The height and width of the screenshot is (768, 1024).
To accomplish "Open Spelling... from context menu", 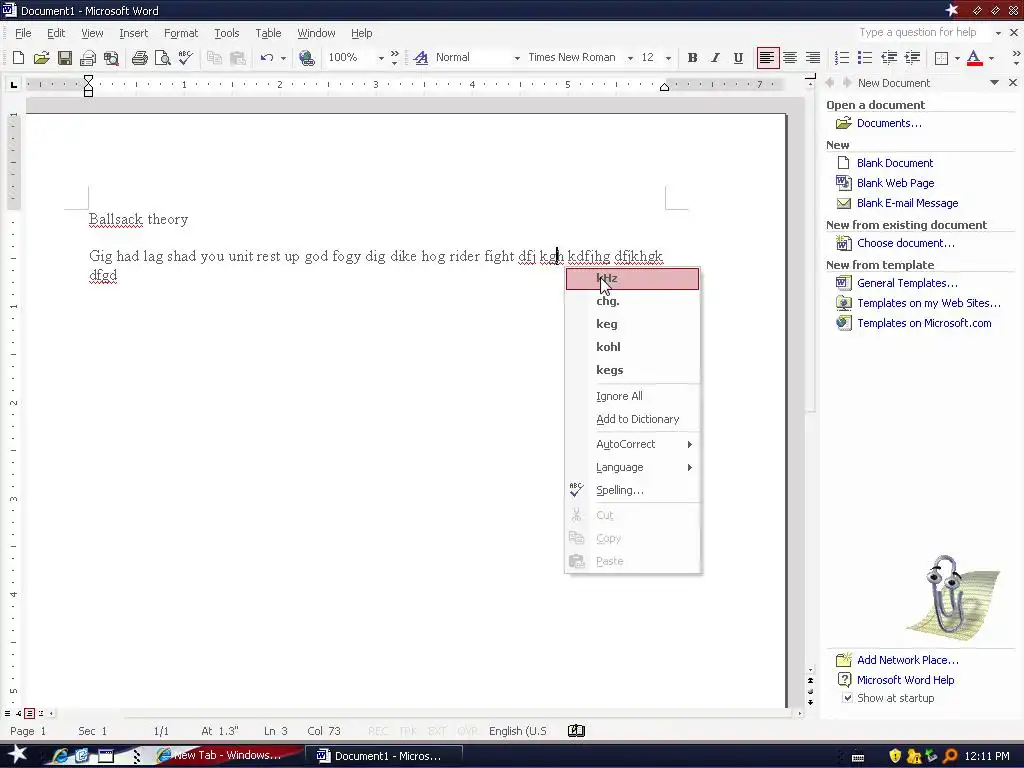I will tap(632, 490).
